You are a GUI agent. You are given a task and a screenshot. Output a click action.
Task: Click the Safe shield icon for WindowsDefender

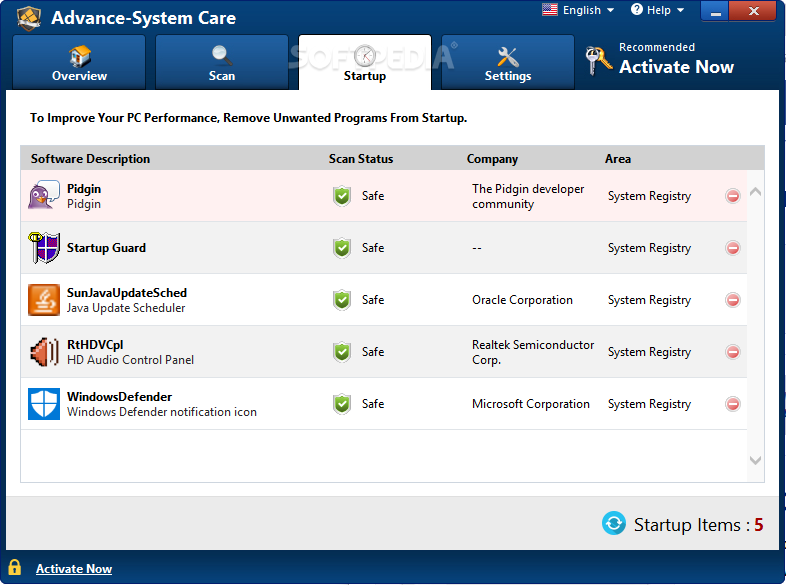342,404
